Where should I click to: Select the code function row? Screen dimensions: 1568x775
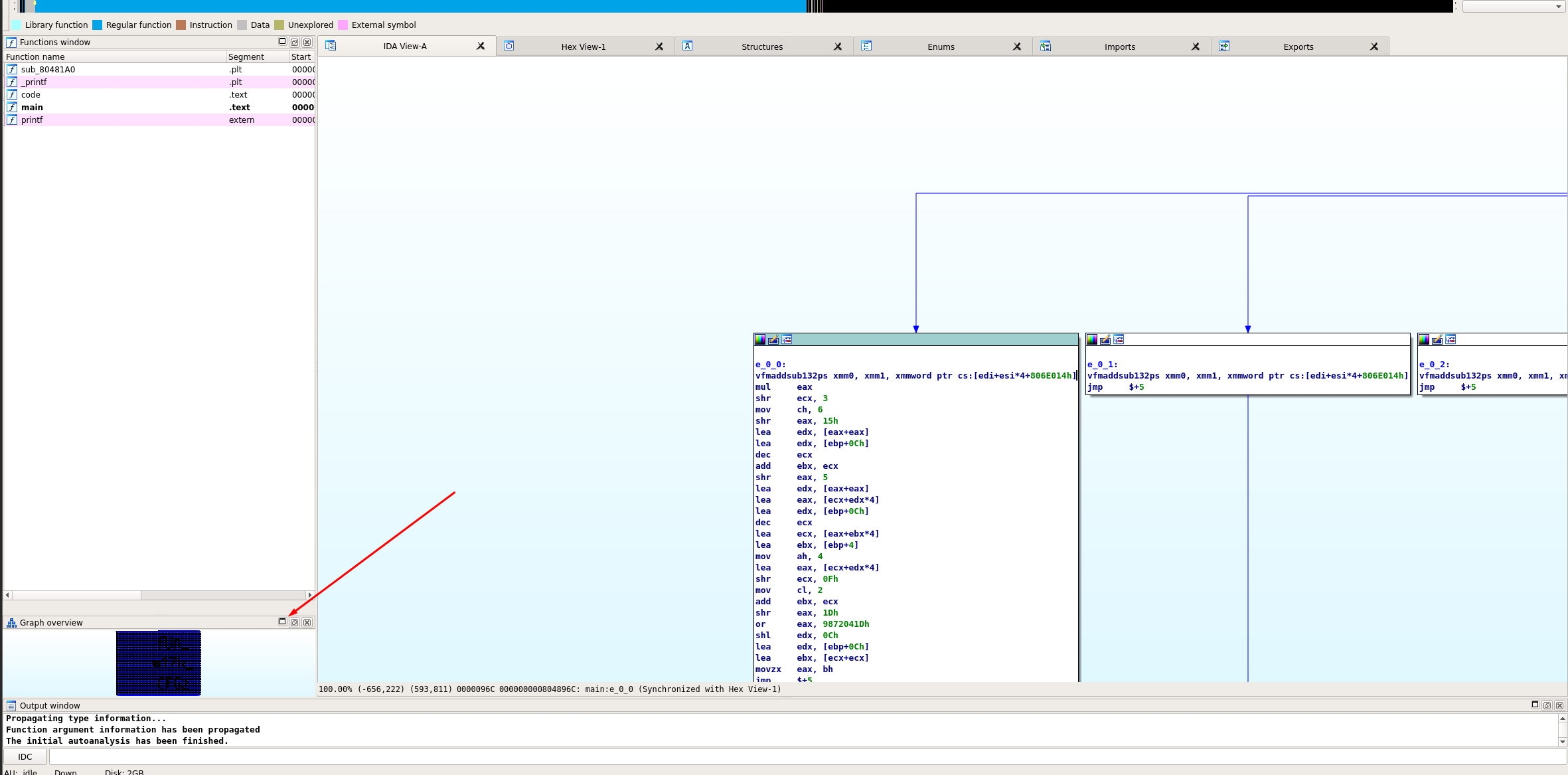click(x=159, y=95)
